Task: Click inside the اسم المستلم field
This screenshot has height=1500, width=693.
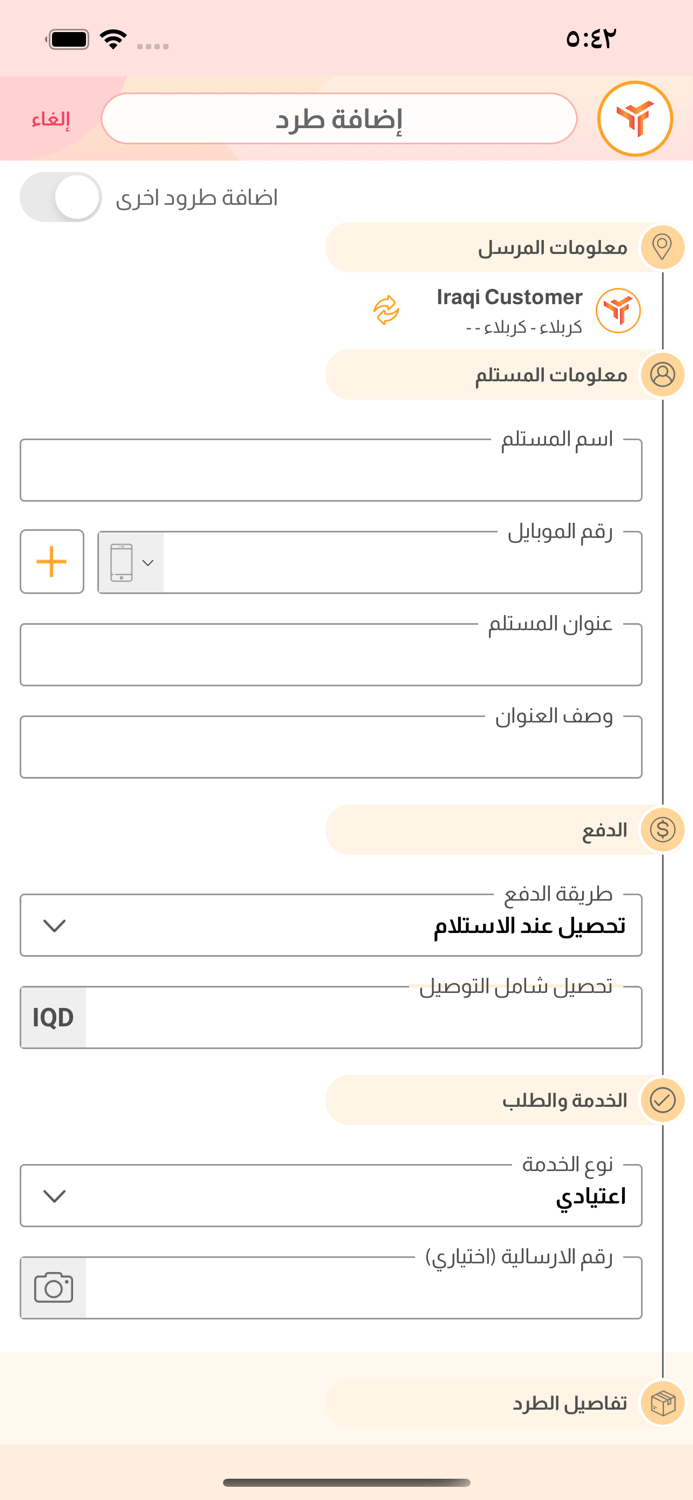Action: click(x=331, y=470)
